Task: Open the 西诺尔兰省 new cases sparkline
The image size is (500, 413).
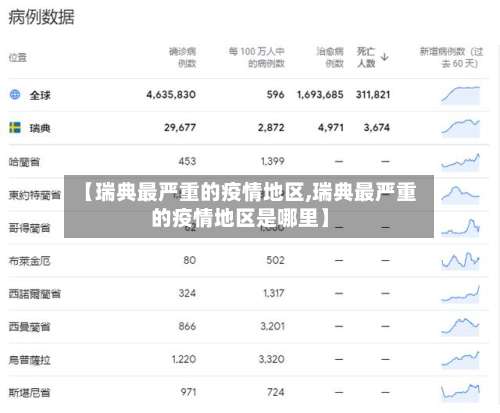Action: coord(461,294)
